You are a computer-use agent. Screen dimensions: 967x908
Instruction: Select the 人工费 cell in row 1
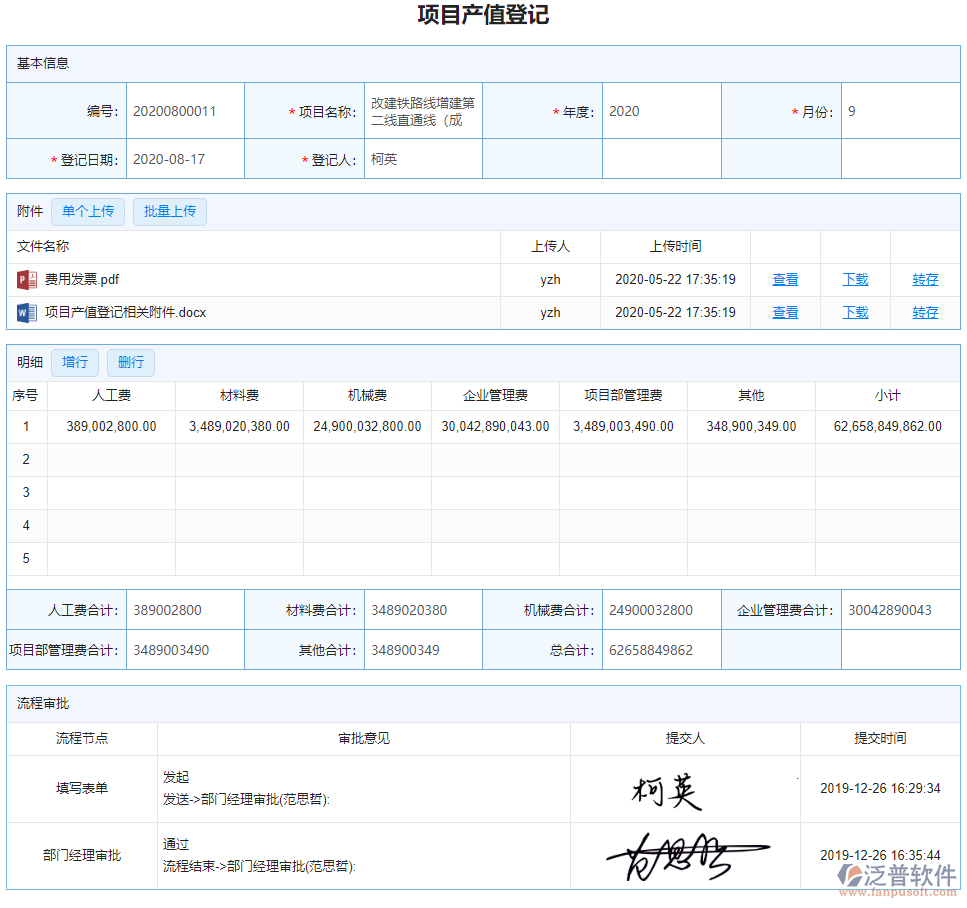(x=111, y=427)
